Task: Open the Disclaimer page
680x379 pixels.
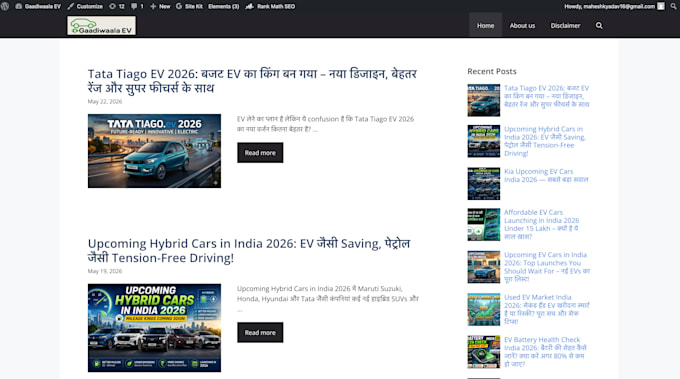Action: coord(565,26)
